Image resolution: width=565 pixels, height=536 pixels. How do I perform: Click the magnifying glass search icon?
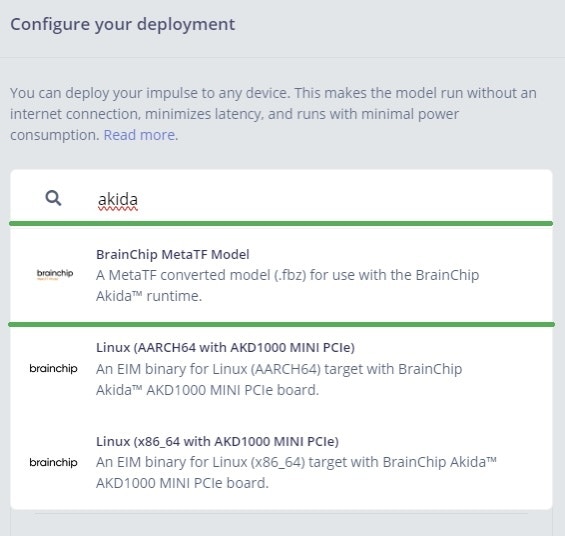53,198
